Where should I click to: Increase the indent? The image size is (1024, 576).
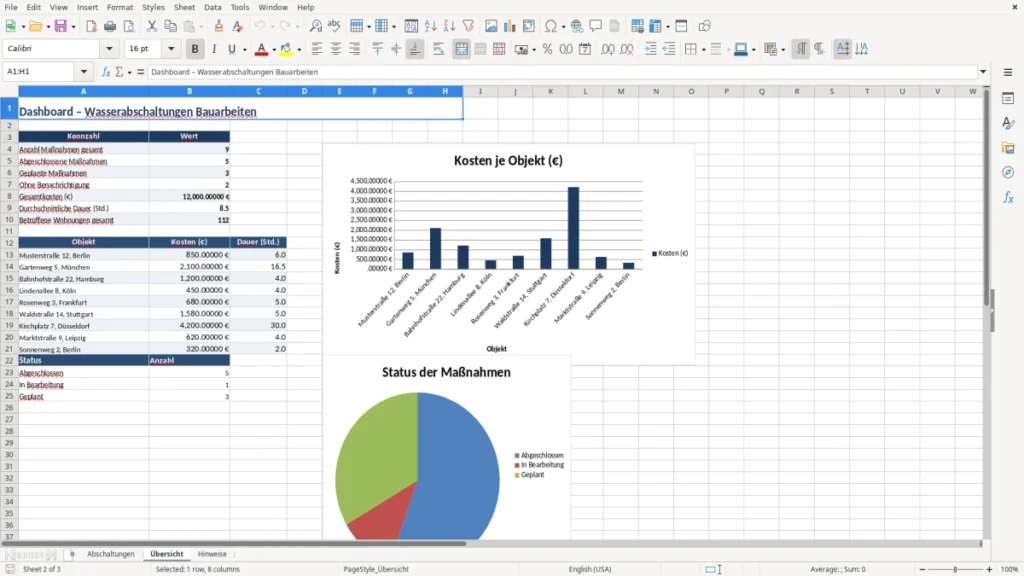[650, 49]
